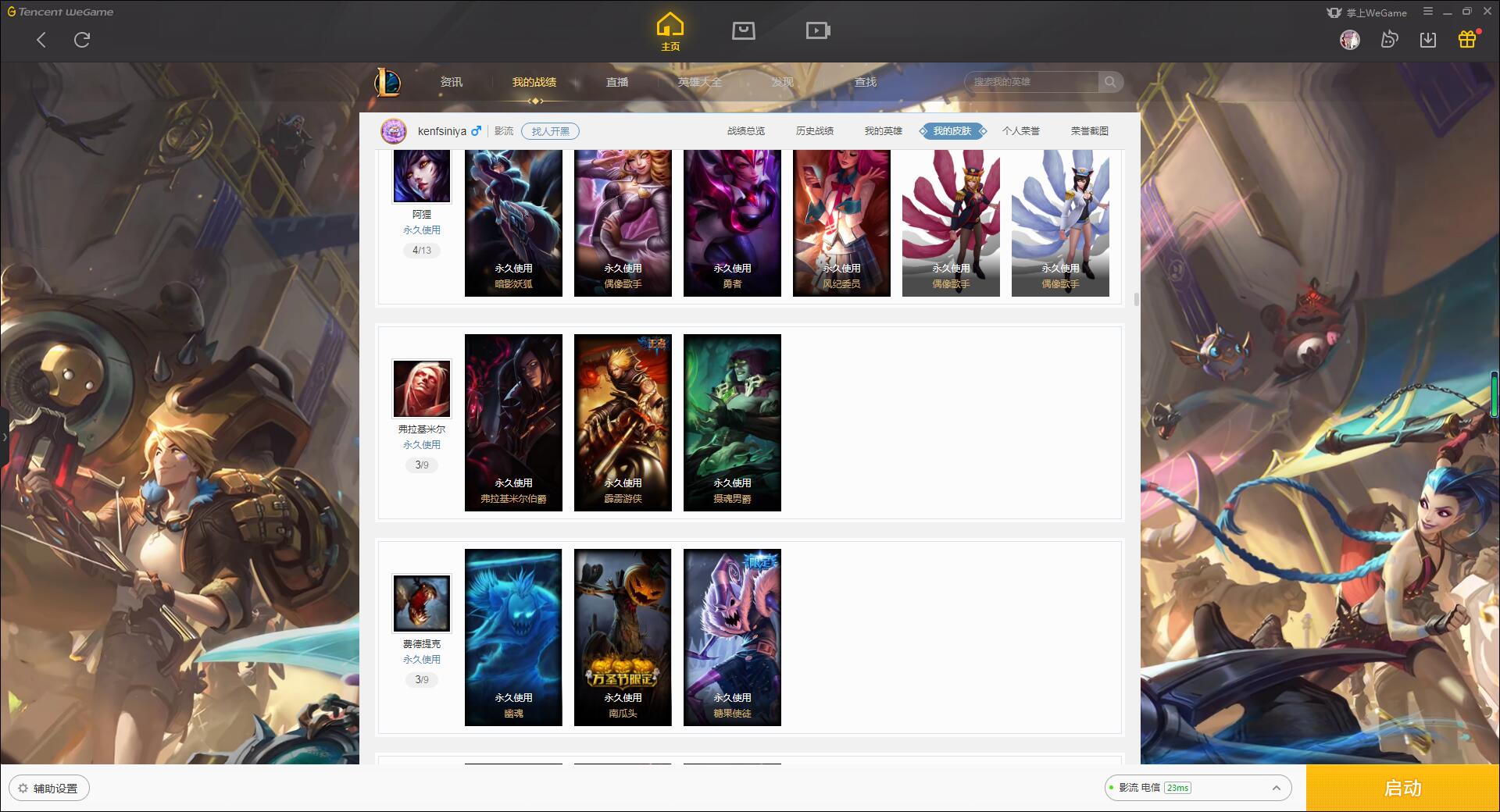Refresh the page with the reload icon
The image size is (1500, 812).
click(82, 40)
